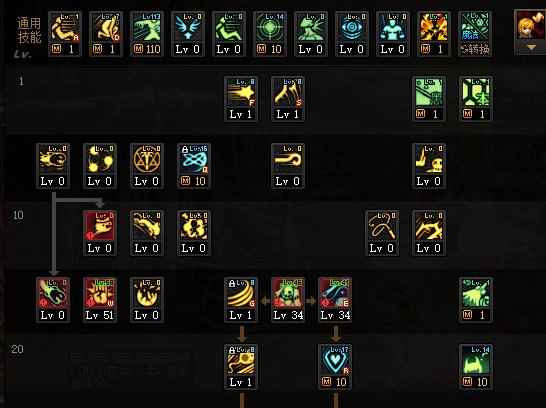Click the green dragon skill mastered at 110

coord(147,34)
